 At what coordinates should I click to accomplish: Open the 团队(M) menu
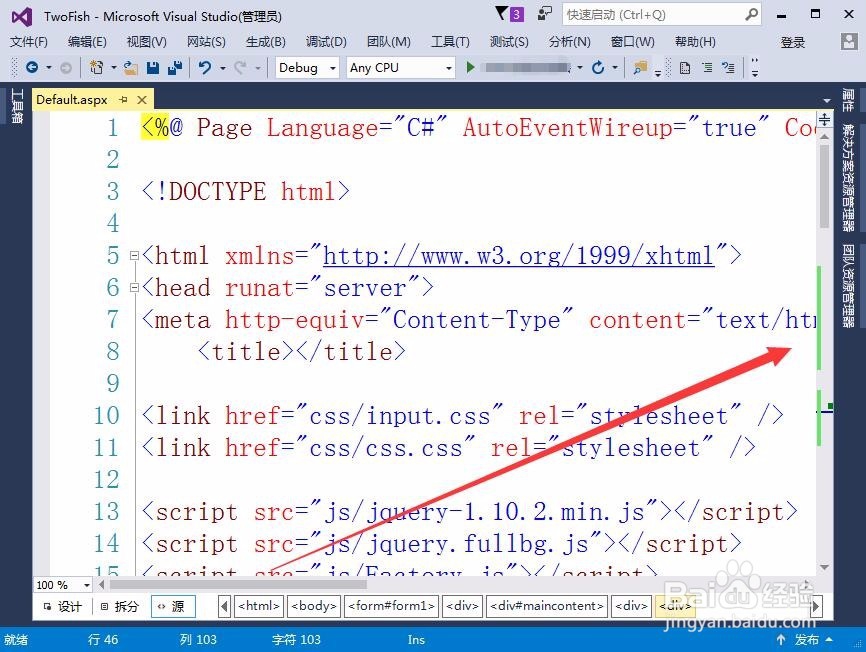coord(389,42)
